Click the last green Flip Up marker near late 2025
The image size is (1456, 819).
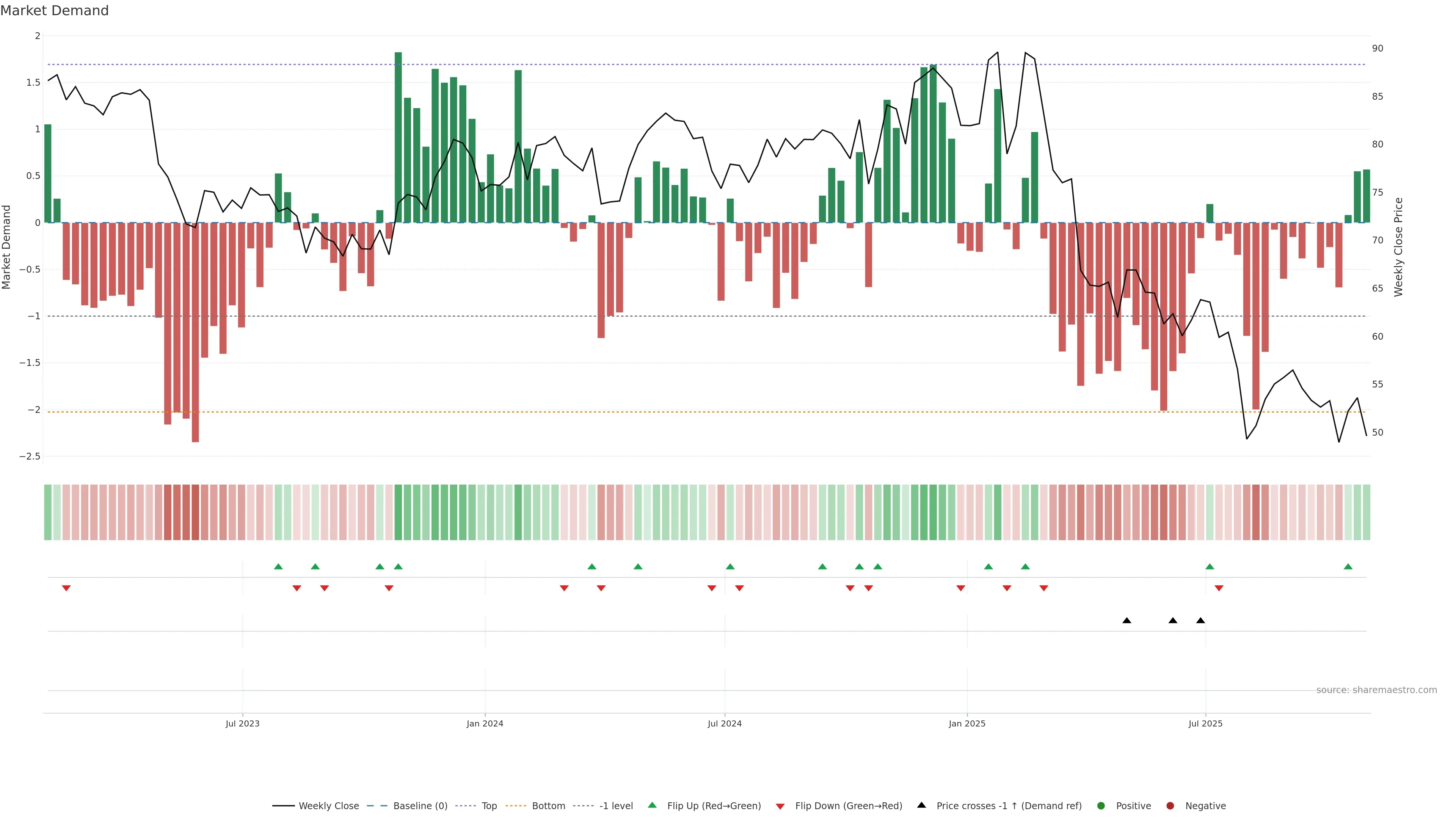coord(1348,566)
